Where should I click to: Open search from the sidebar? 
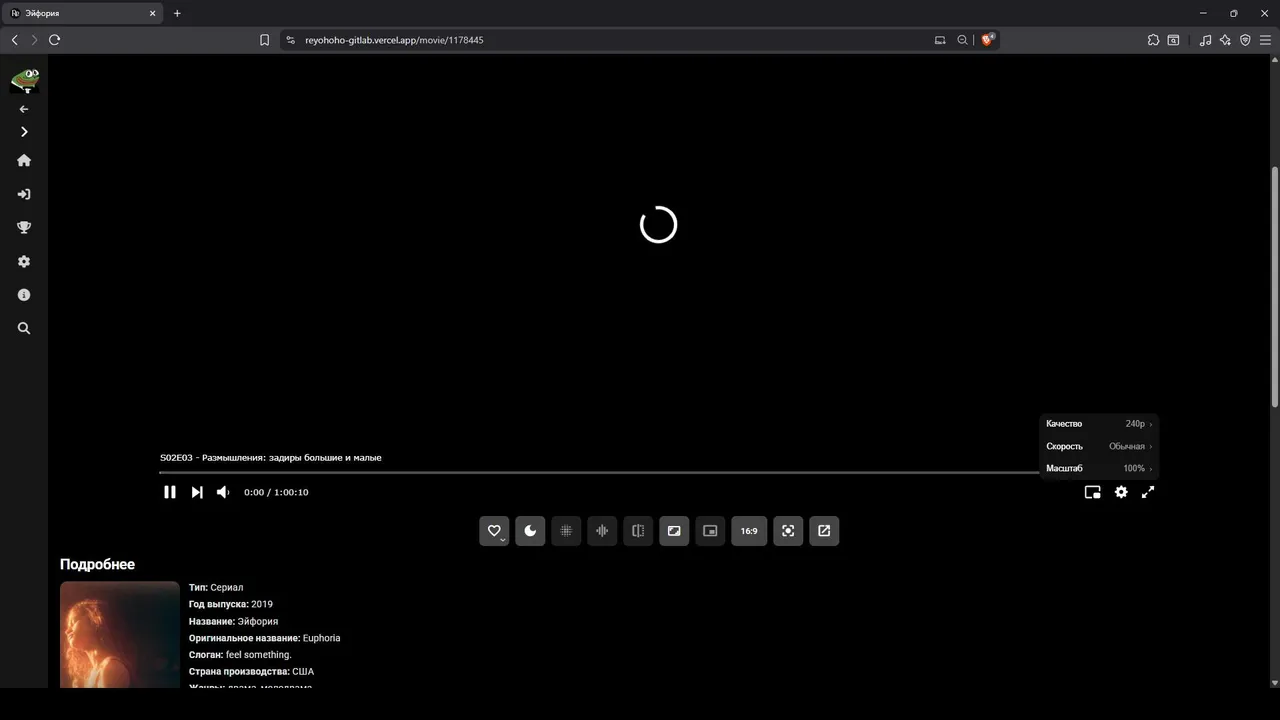tap(24, 328)
